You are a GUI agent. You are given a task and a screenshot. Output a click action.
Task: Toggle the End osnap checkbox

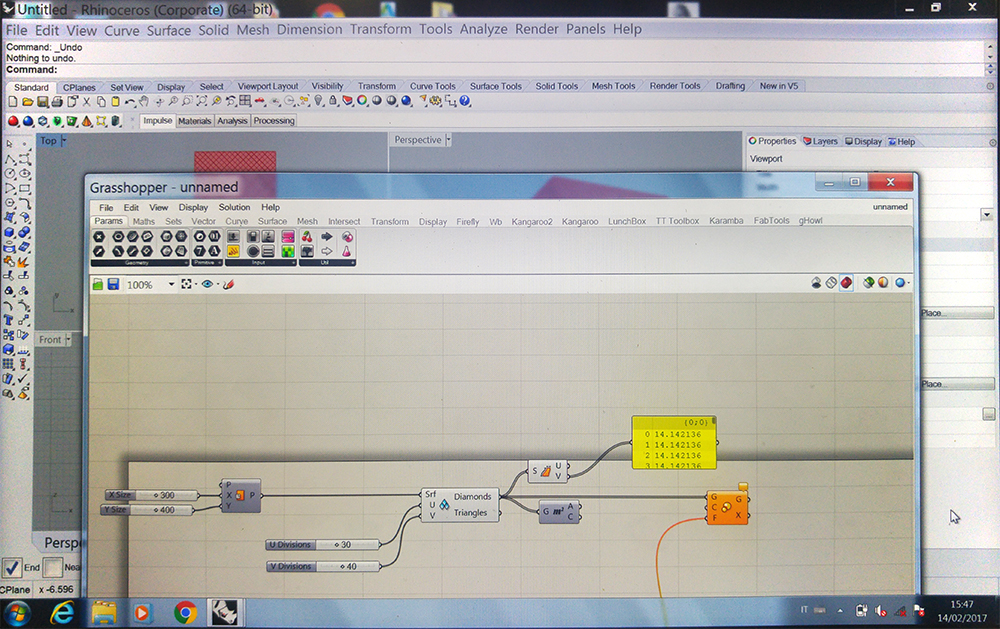click(11, 567)
